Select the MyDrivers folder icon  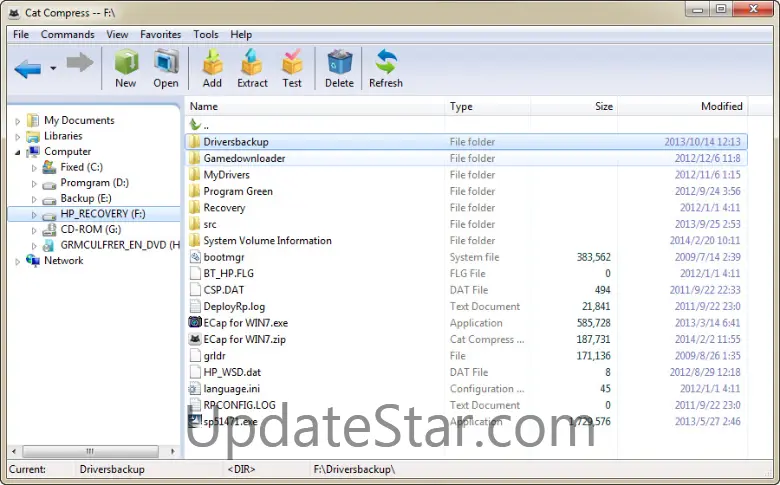(x=195, y=175)
